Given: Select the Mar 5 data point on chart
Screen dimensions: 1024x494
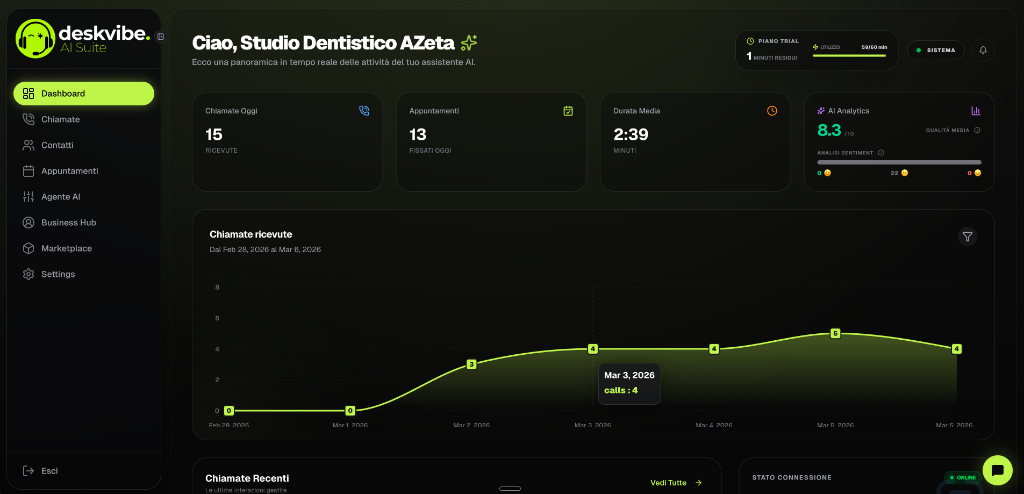Looking at the screenshot, I should (835, 333).
